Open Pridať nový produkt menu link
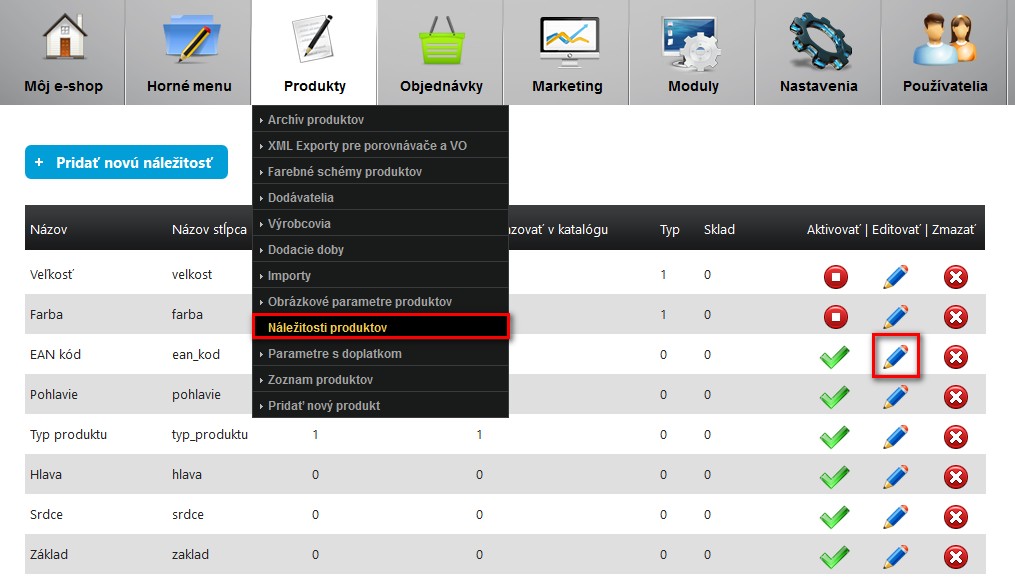This screenshot has height=577, width=1015. click(x=324, y=406)
